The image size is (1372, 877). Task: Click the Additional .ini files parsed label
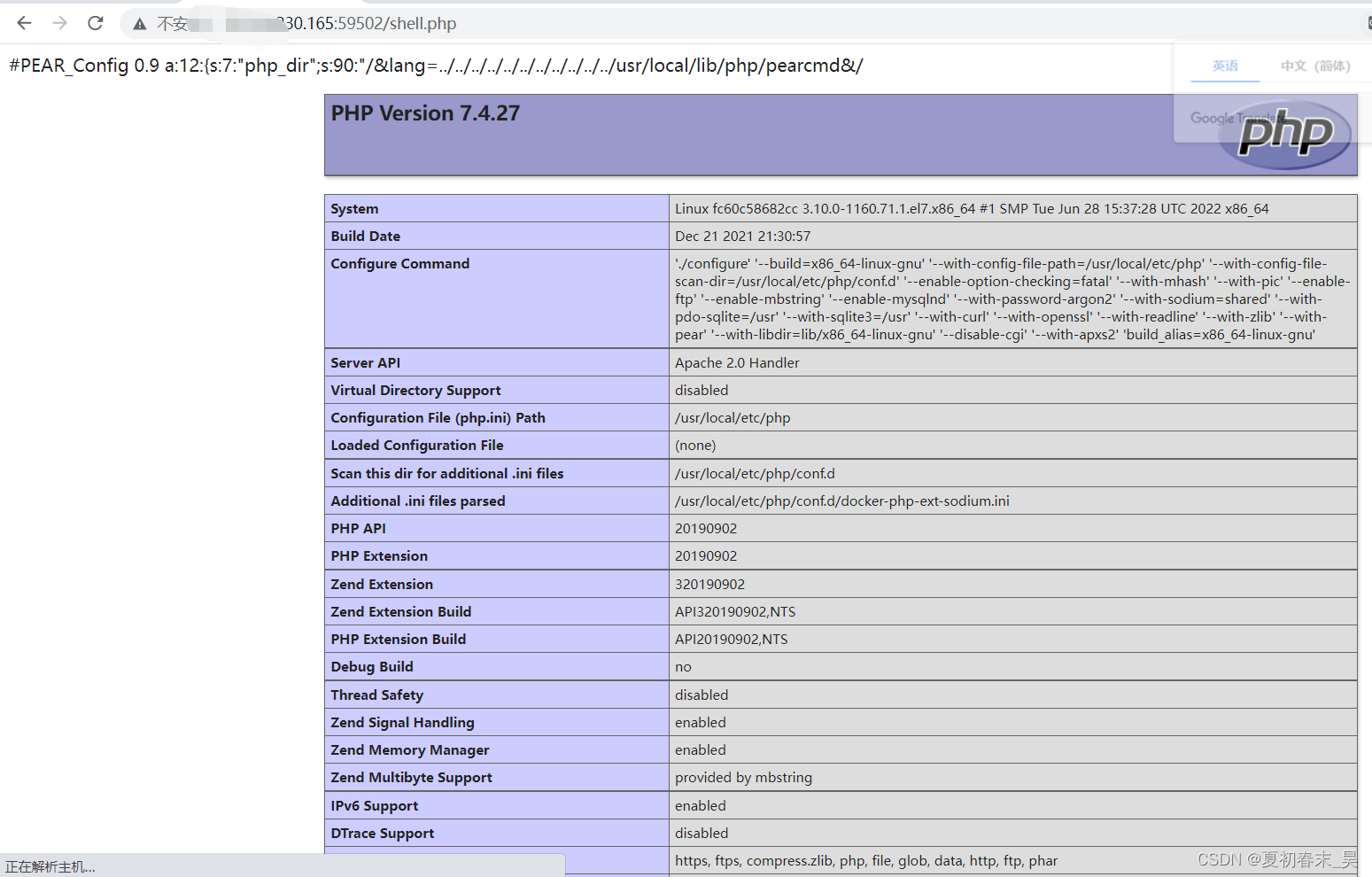coord(418,501)
